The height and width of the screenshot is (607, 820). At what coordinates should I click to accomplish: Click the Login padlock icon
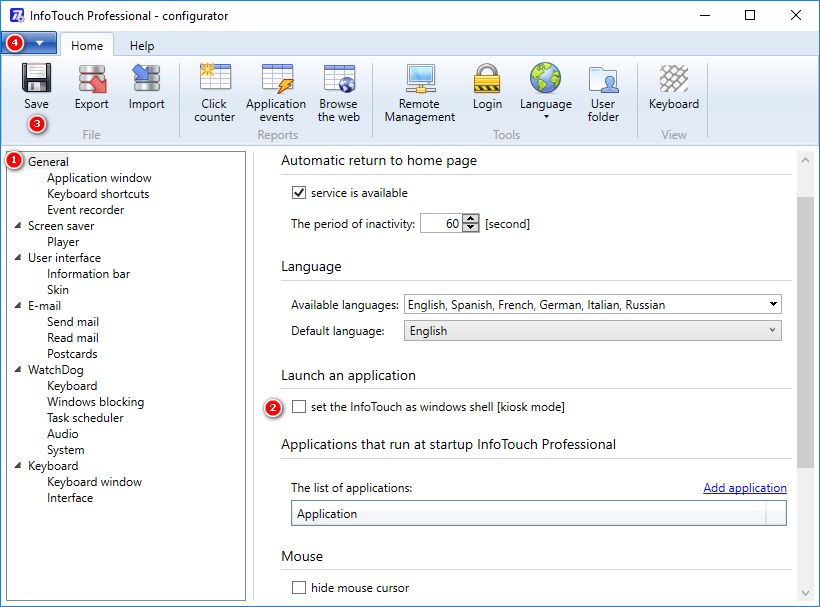point(487,78)
